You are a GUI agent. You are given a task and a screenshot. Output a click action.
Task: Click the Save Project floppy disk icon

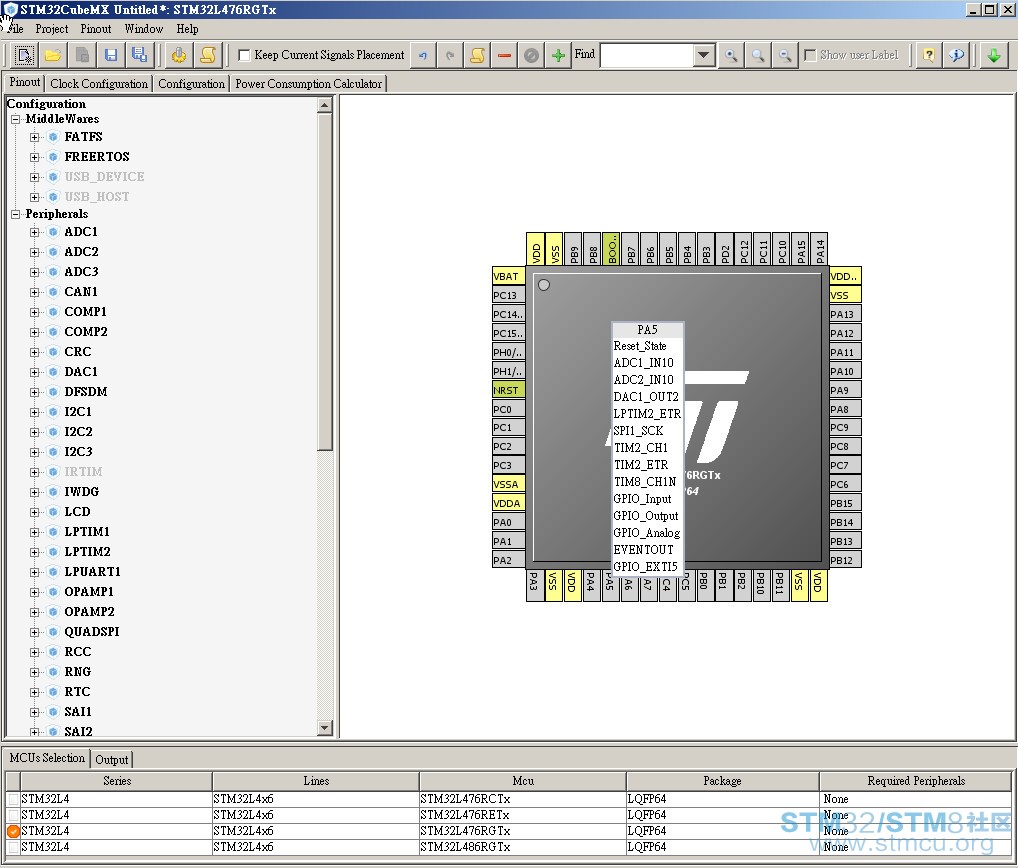[111, 55]
